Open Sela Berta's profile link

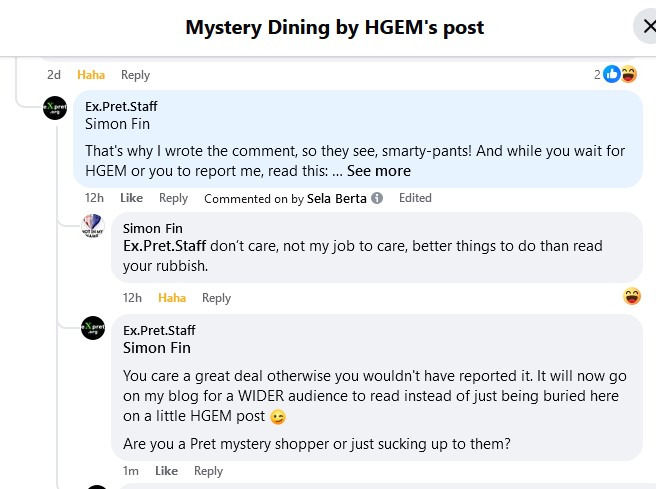pos(337,198)
